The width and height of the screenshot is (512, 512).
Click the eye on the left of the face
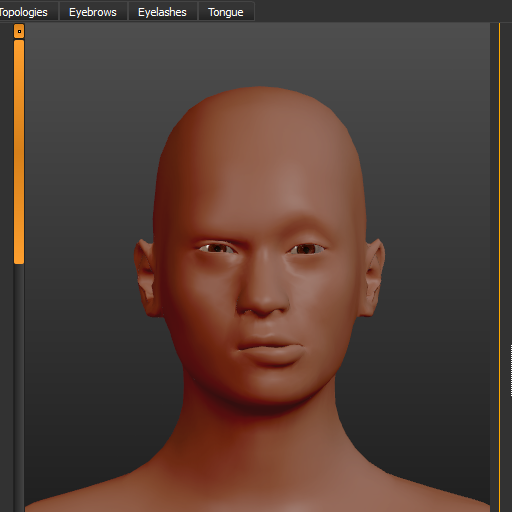click(x=217, y=248)
